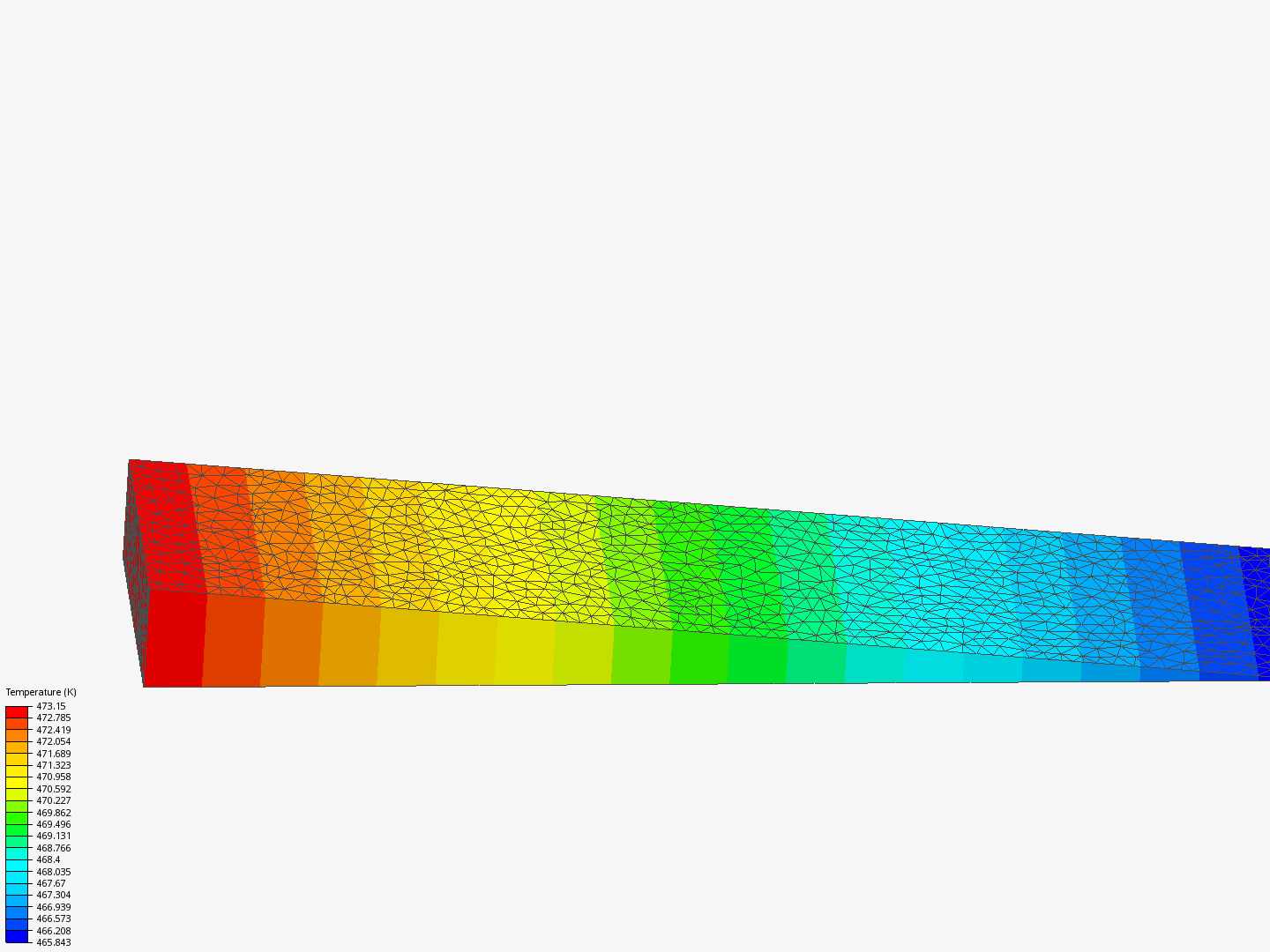Click the 468.035 legend value

tap(53, 872)
